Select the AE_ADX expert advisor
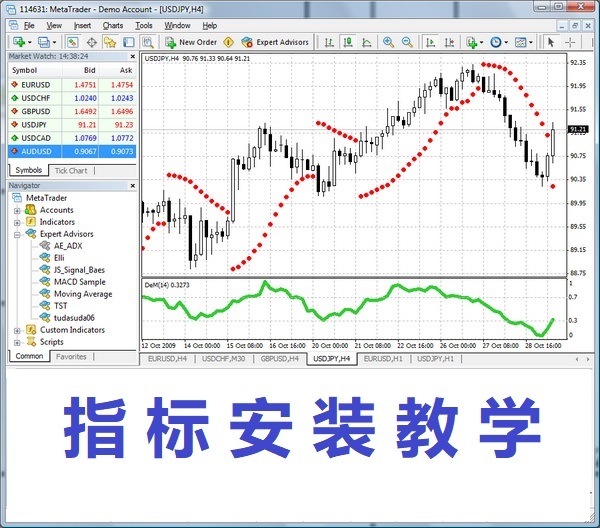Screen dimensions: 600x528 tap(61, 246)
